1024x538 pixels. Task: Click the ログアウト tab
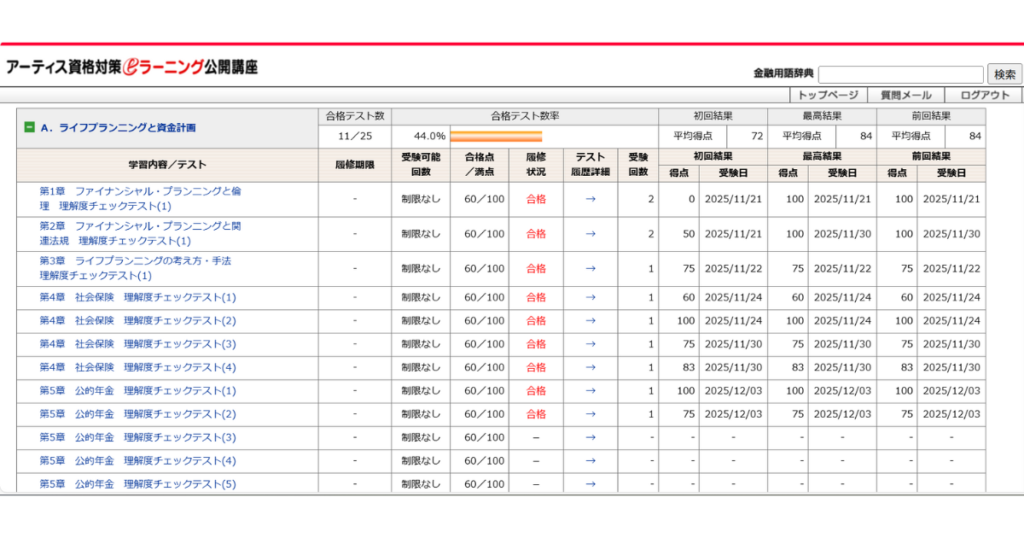(x=984, y=96)
